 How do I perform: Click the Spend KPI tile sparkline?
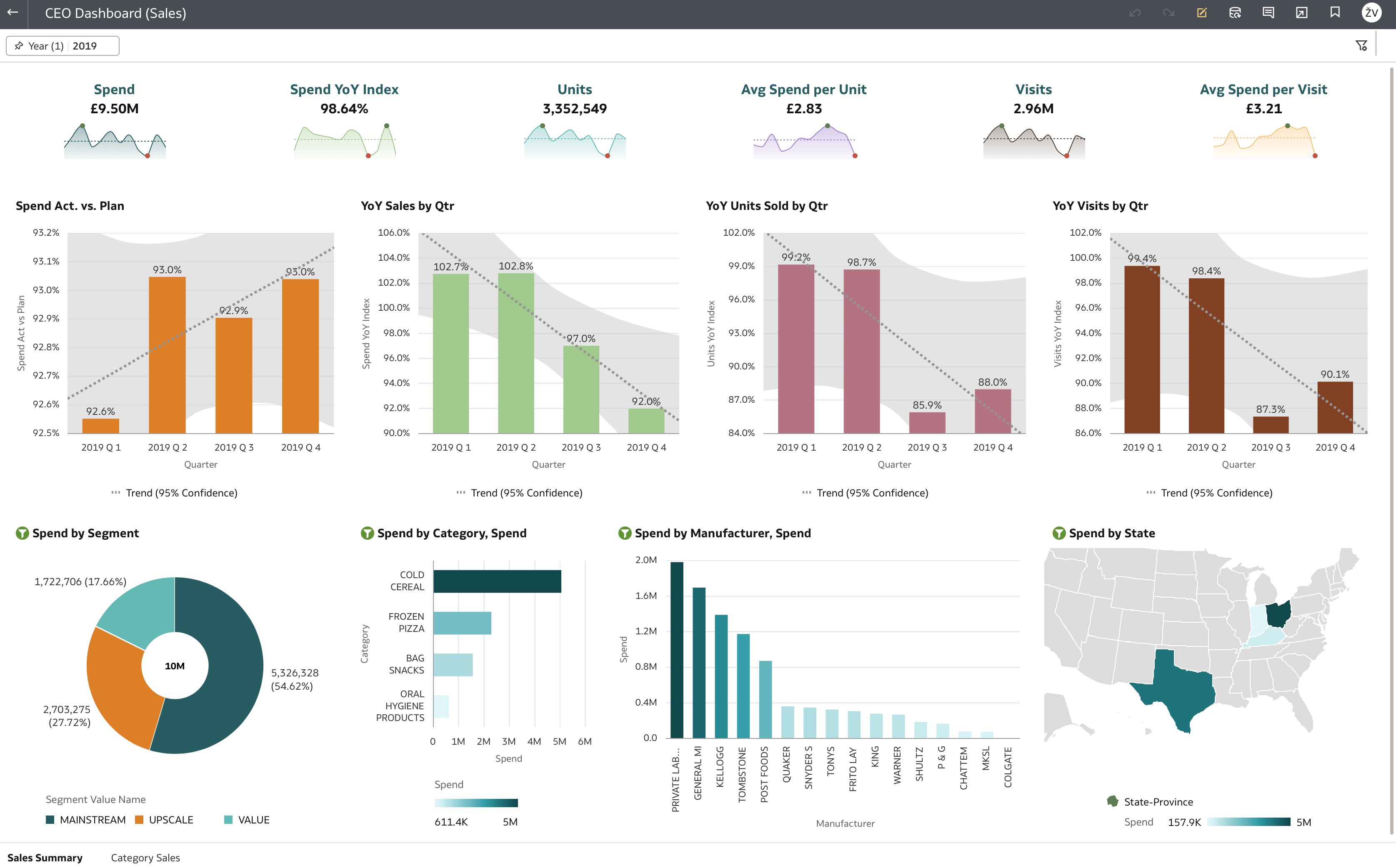click(115, 141)
